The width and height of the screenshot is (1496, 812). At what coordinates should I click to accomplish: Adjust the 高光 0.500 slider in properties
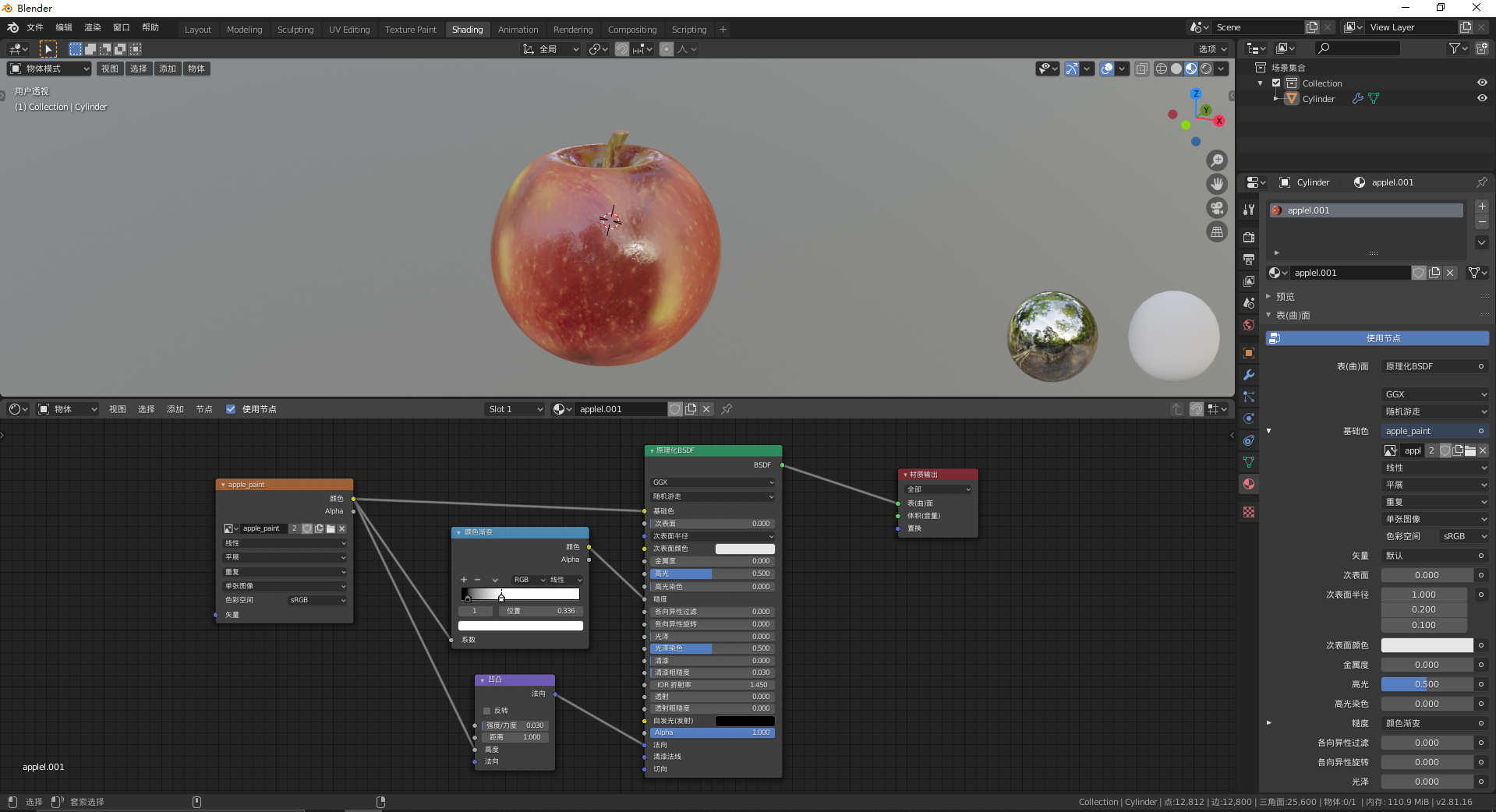tap(1427, 684)
